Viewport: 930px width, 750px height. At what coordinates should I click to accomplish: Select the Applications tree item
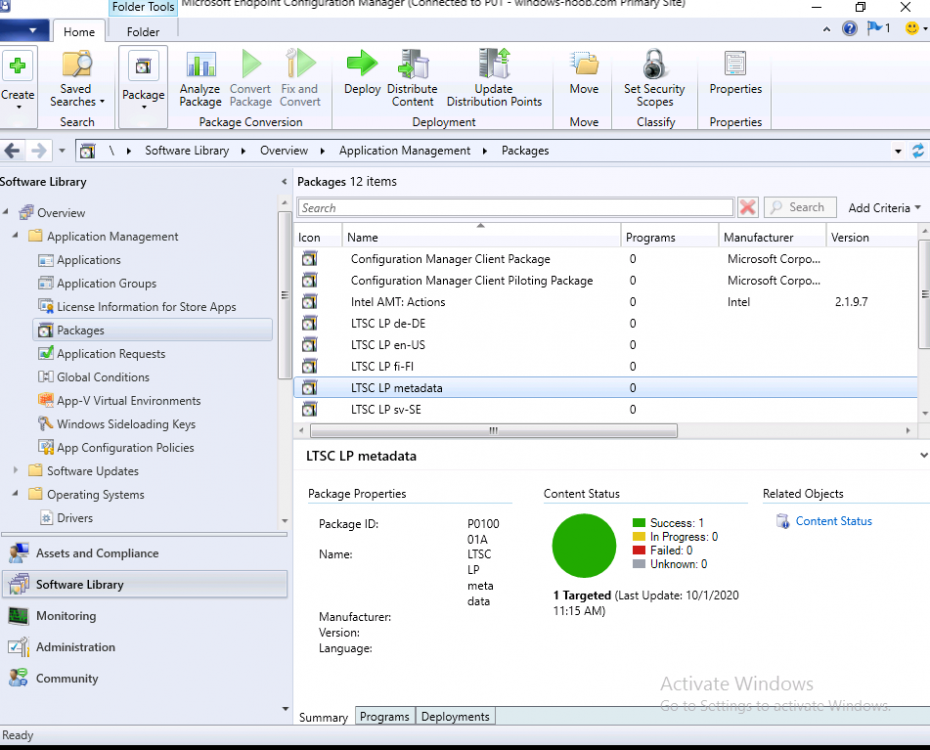coord(88,260)
